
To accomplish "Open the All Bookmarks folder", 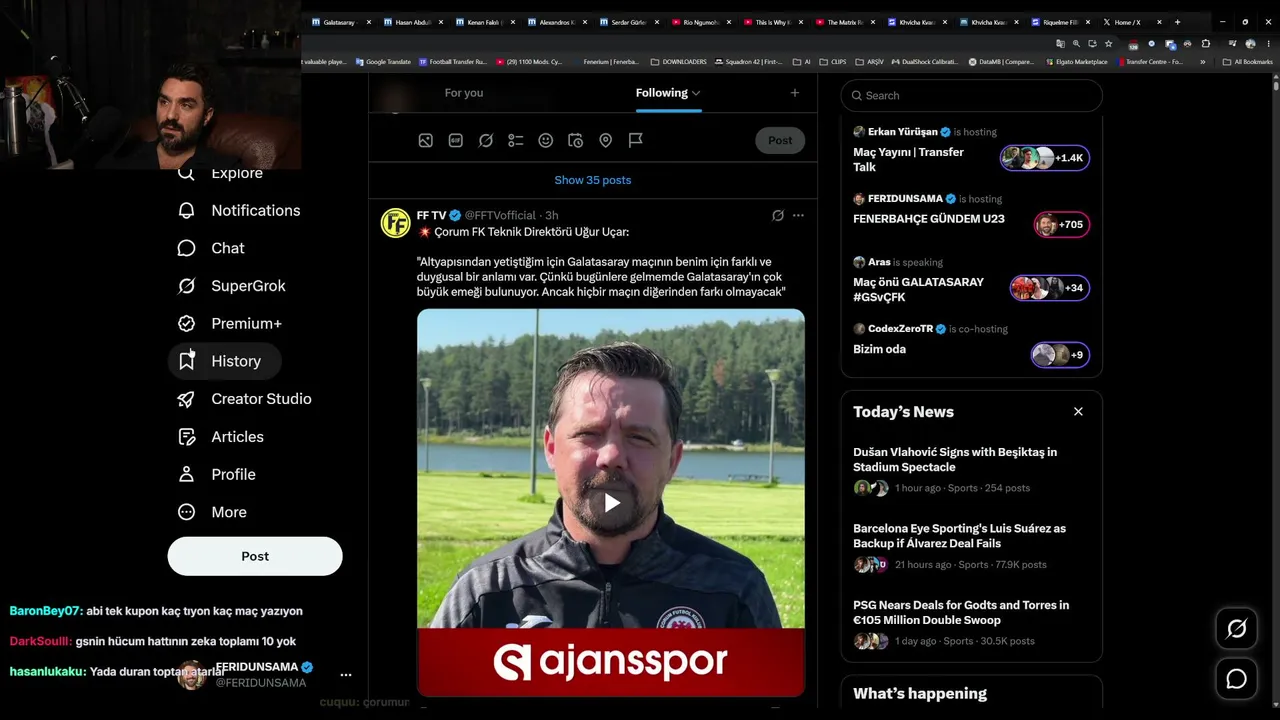I will click(1248, 62).
